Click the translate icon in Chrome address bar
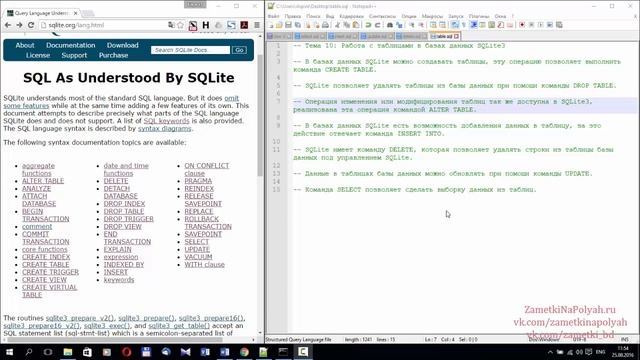 click(x=171, y=25)
